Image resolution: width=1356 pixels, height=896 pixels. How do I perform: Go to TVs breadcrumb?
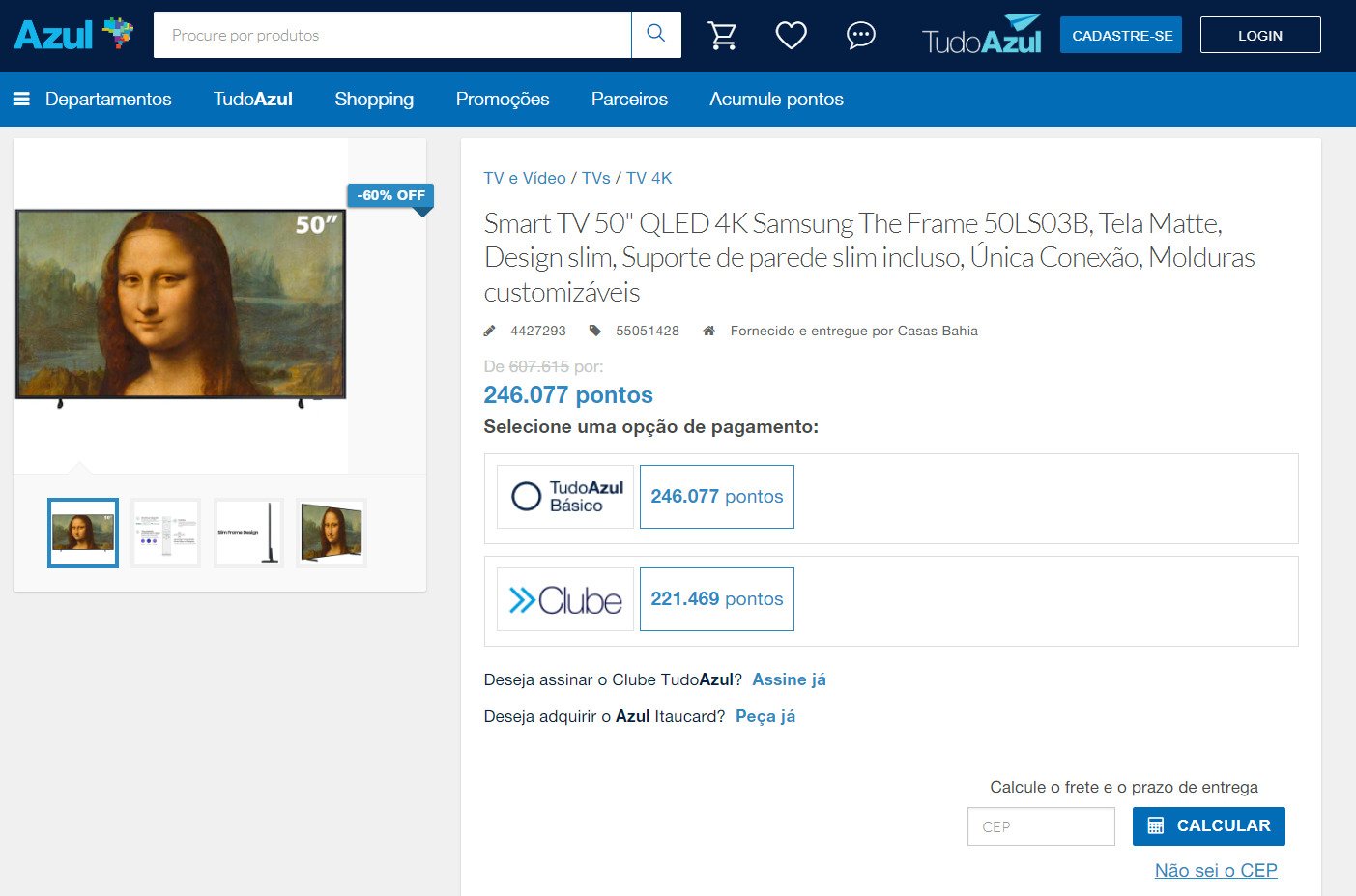596,178
